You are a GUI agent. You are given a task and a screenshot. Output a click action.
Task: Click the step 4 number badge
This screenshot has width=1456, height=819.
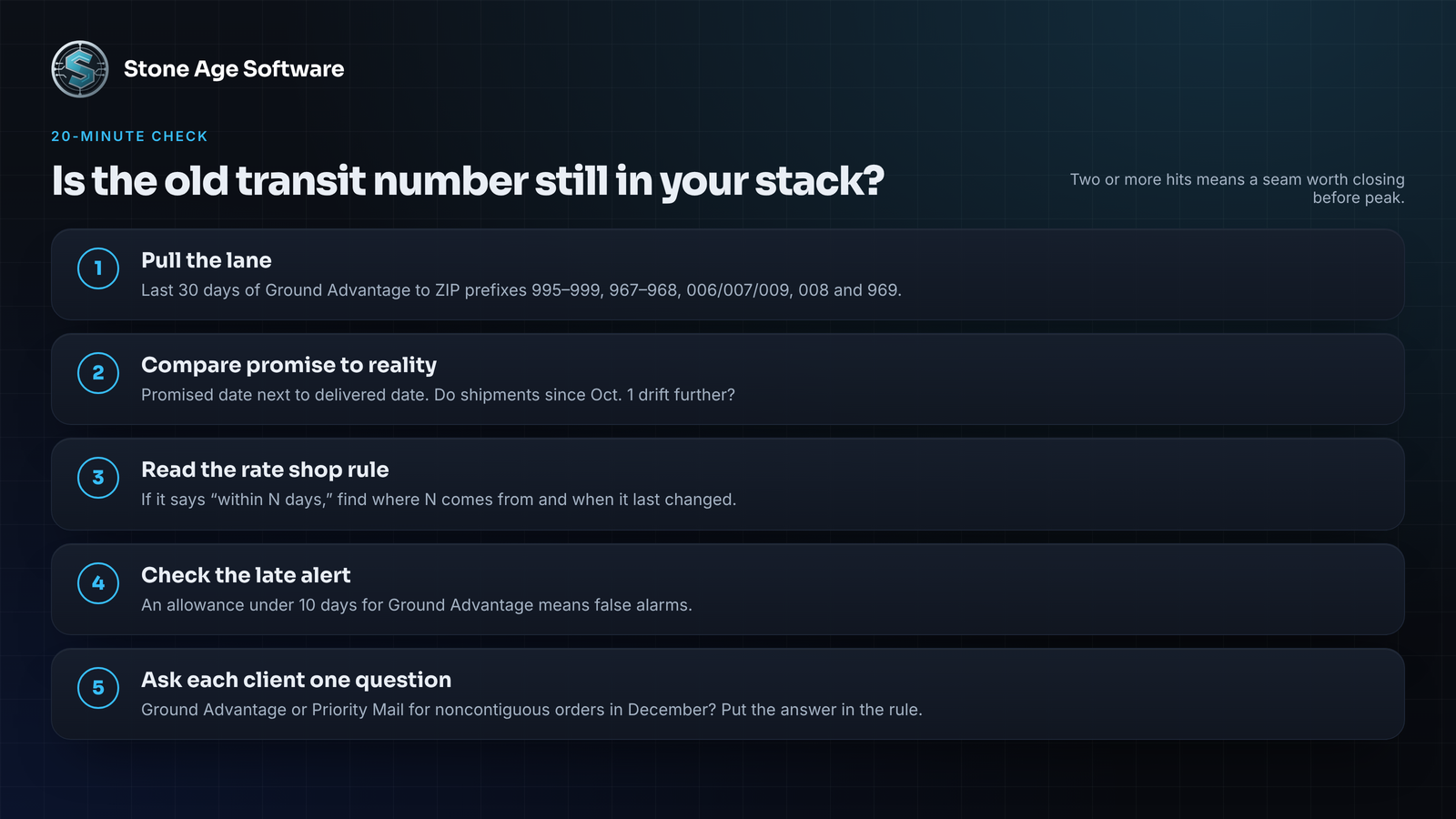[98, 583]
